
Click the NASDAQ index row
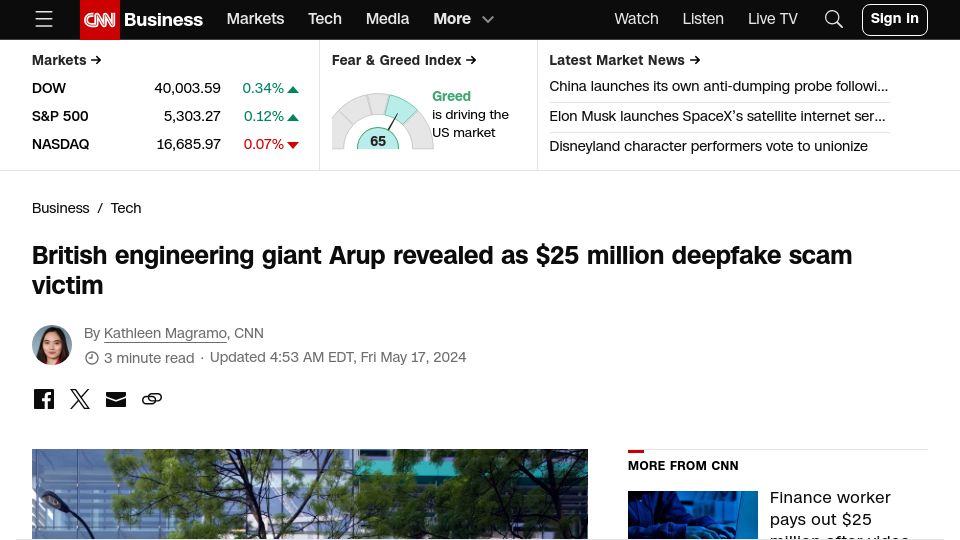tap(165, 144)
